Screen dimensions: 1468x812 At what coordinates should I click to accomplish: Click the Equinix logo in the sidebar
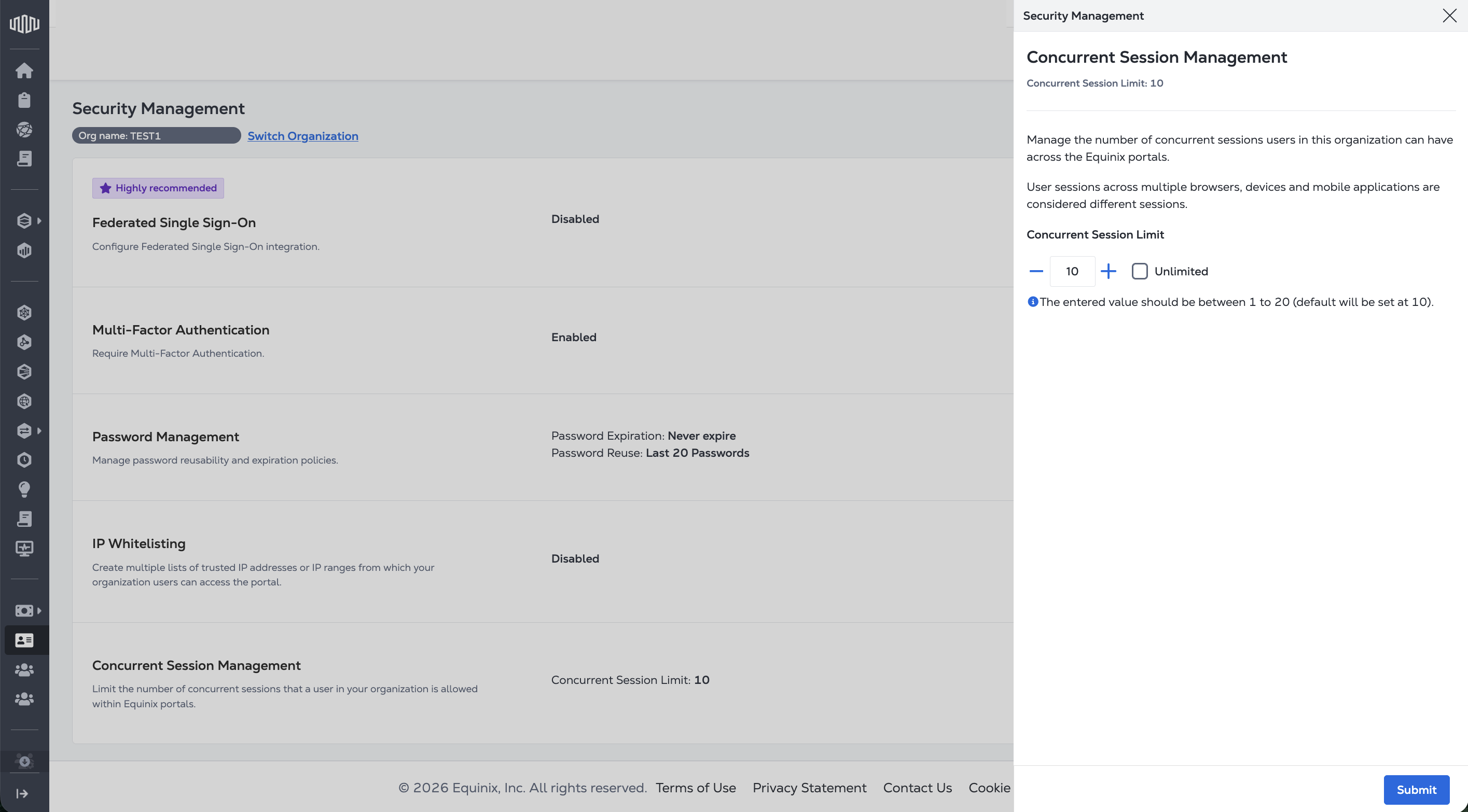pos(24,23)
